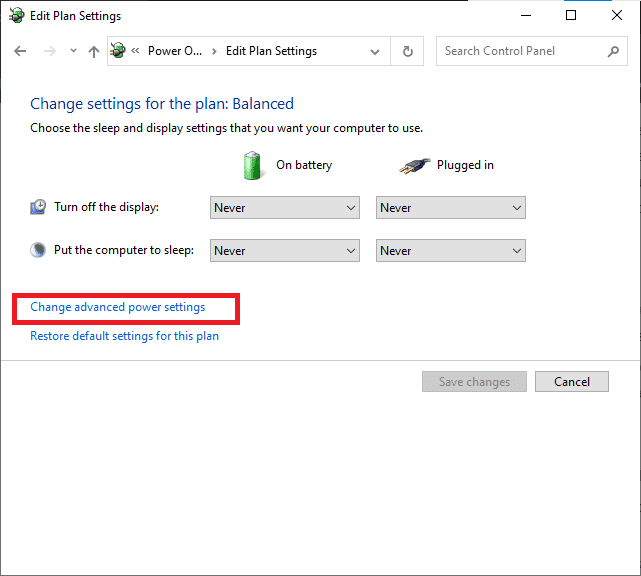Click 'Restore default settings for this plan'
Viewport: 641px width, 576px height.
click(124, 336)
